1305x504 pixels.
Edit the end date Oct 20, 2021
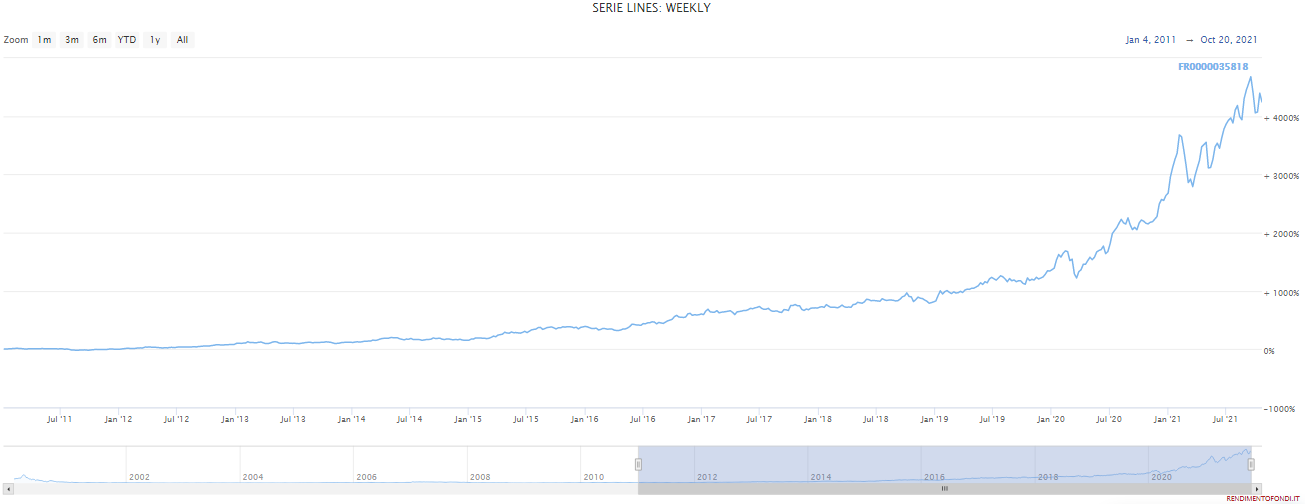(1228, 40)
